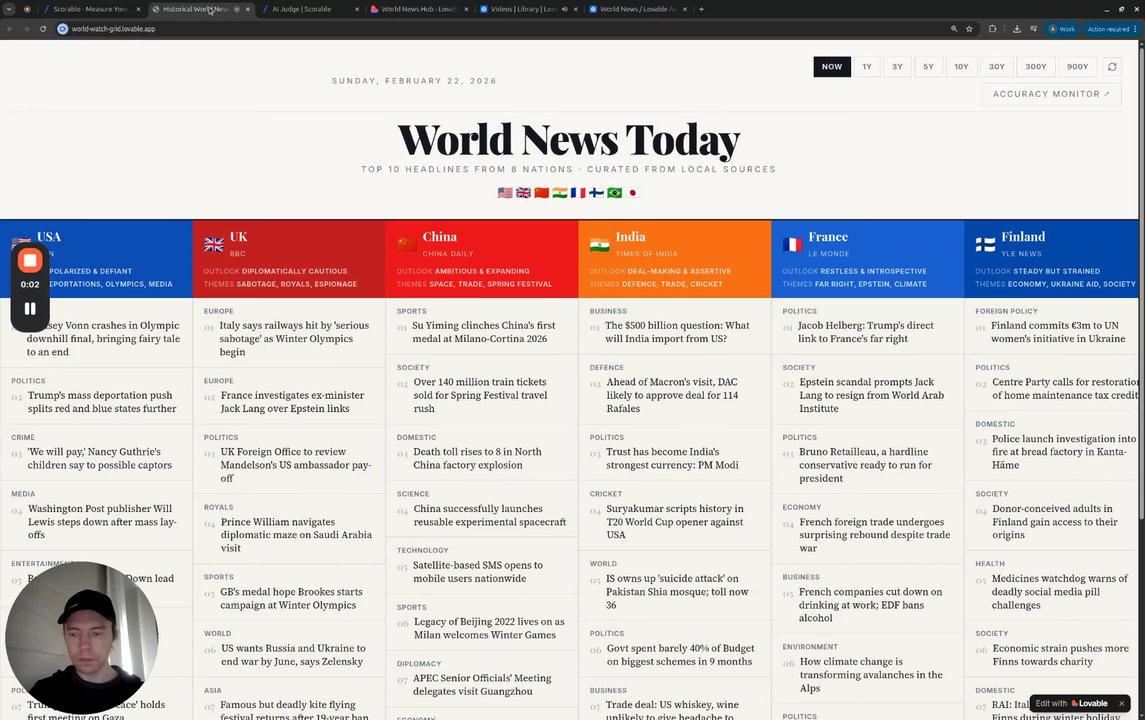Click the Japan flag icon under the title

click(x=633, y=193)
